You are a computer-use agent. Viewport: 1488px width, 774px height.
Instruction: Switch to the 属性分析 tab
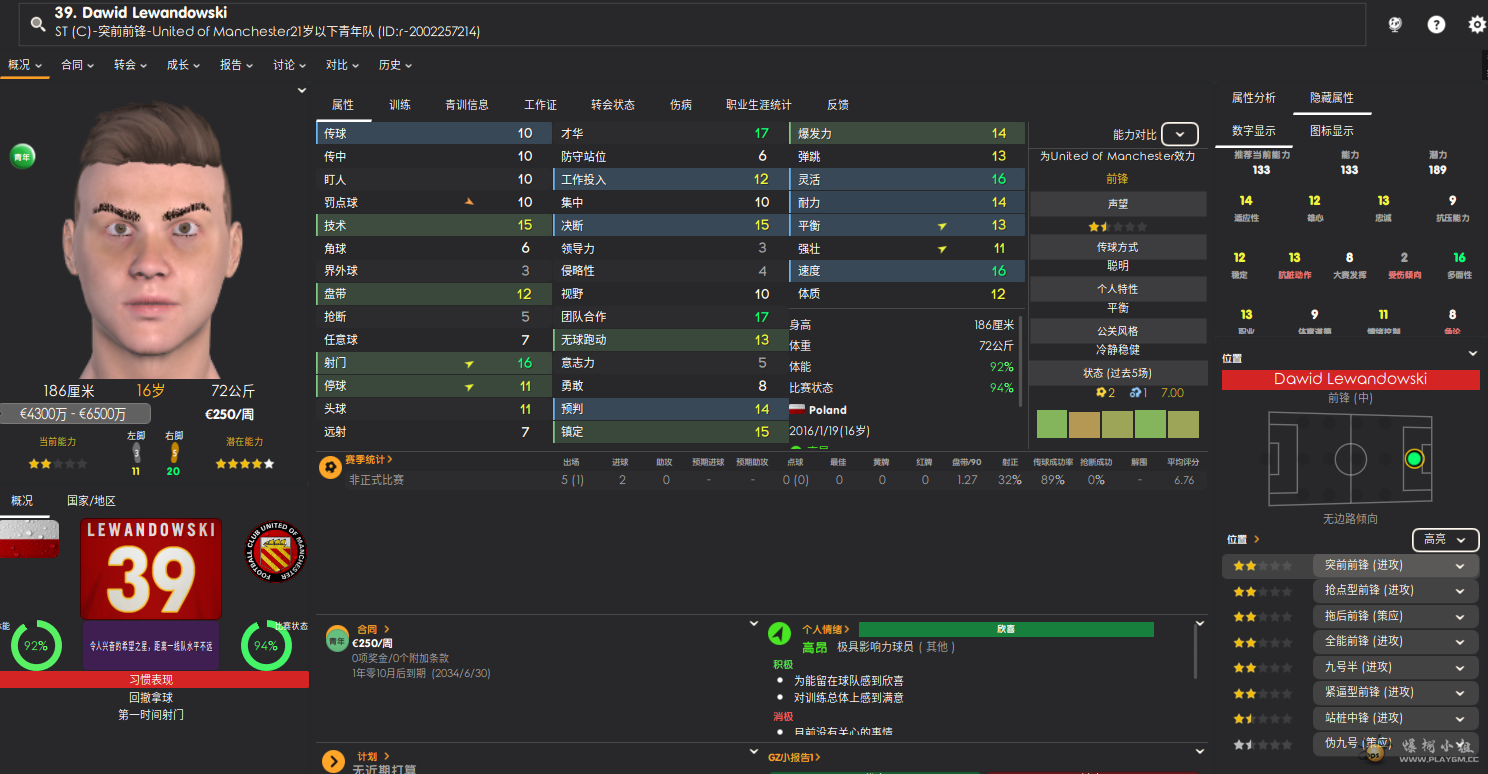tap(1253, 98)
